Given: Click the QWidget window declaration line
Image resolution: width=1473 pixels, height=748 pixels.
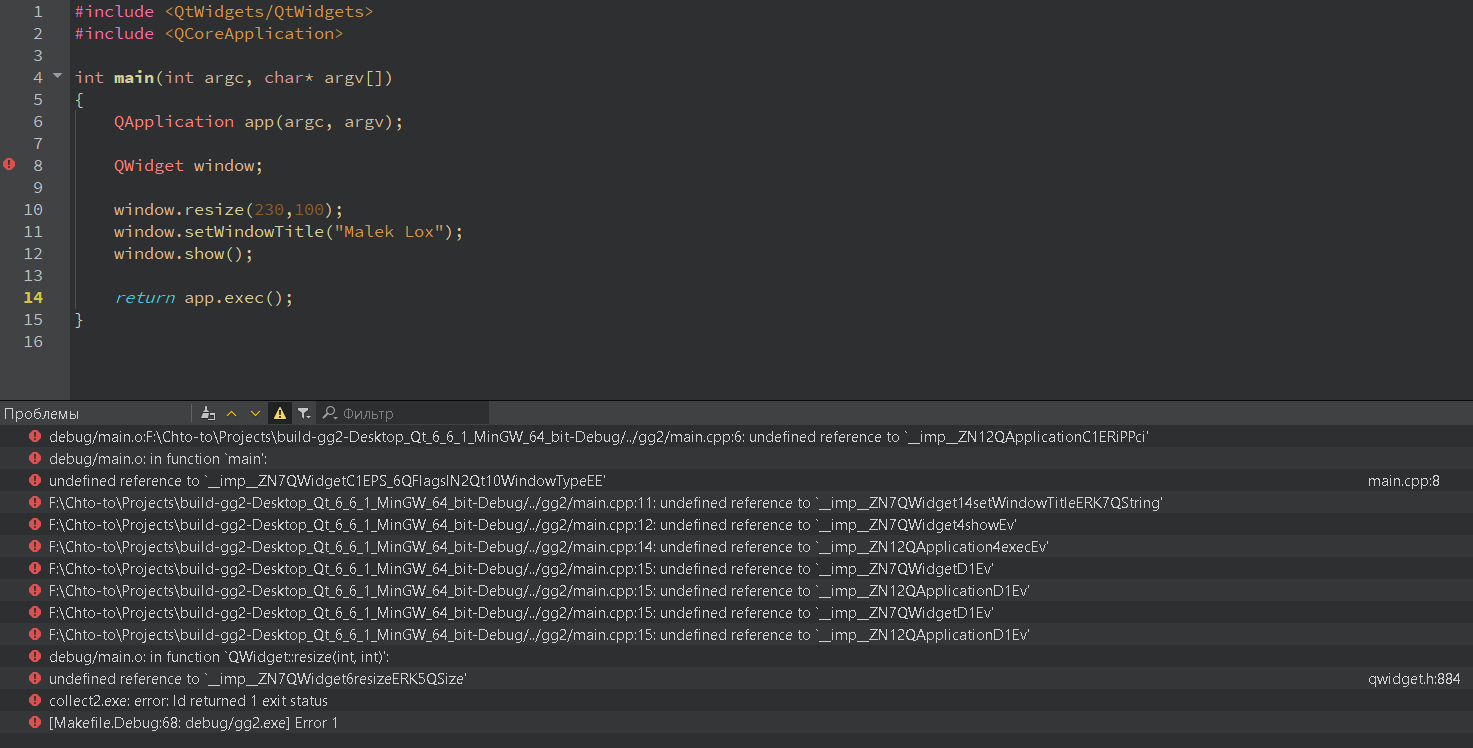Looking at the screenshot, I should pos(189,165).
